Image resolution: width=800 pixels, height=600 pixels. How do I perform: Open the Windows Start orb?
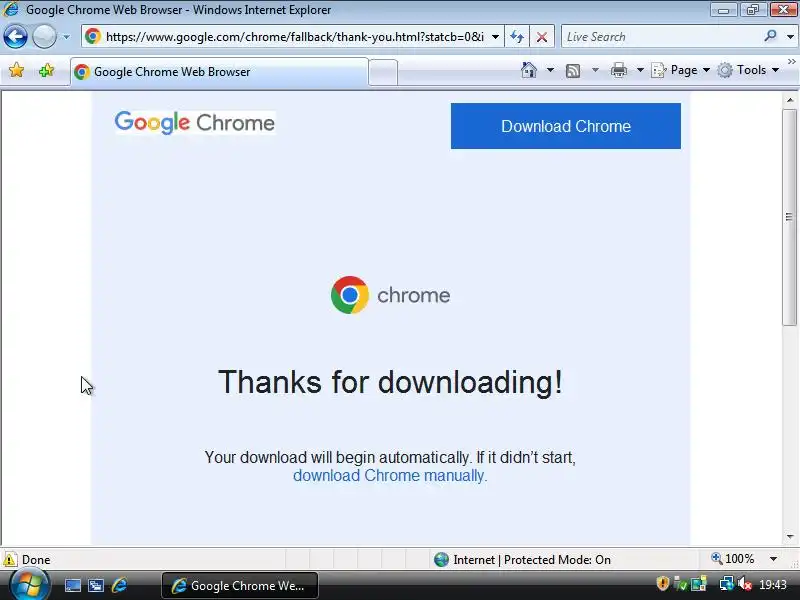coord(29,585)
